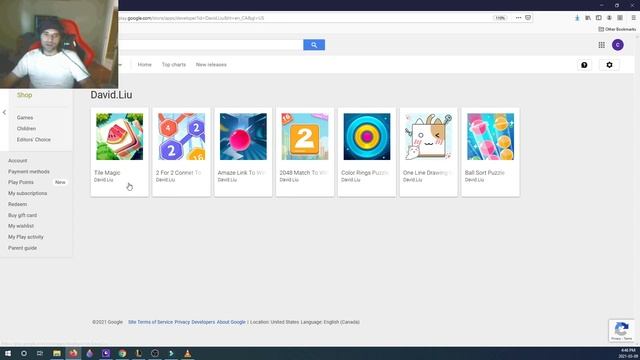Open Parent guide in the sidebar

[22, 248]
